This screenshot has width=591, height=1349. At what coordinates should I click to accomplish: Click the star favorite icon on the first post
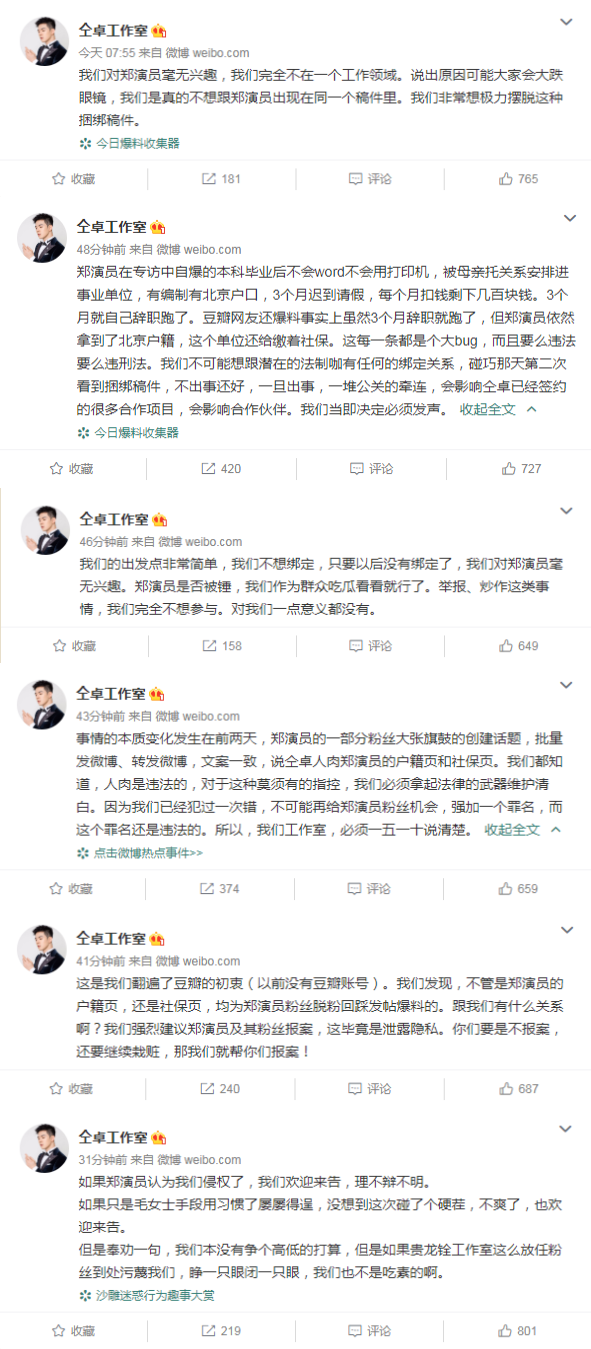point(55,179)
